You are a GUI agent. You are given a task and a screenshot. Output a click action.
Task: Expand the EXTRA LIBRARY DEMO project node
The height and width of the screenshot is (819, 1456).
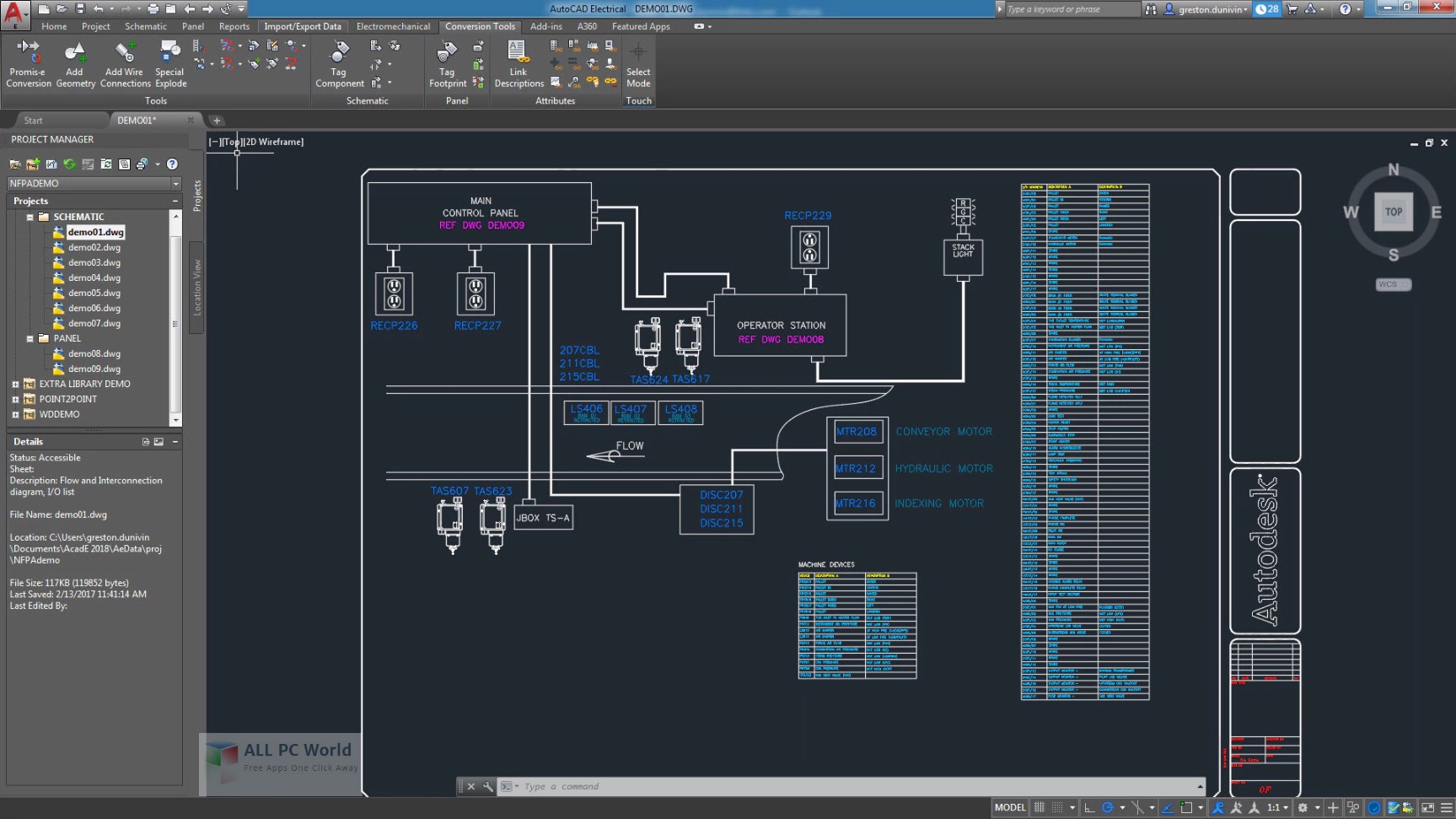pyautogui.click(x=15, y=384)
